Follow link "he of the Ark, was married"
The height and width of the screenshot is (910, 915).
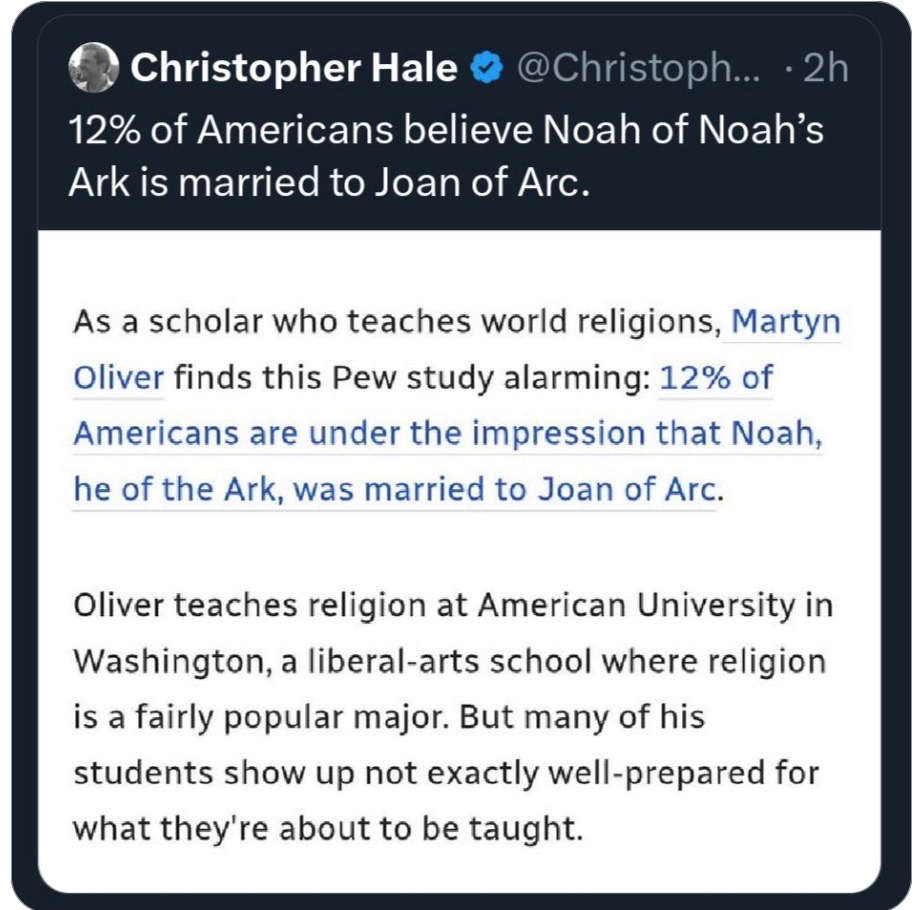[x=395, y=488]
